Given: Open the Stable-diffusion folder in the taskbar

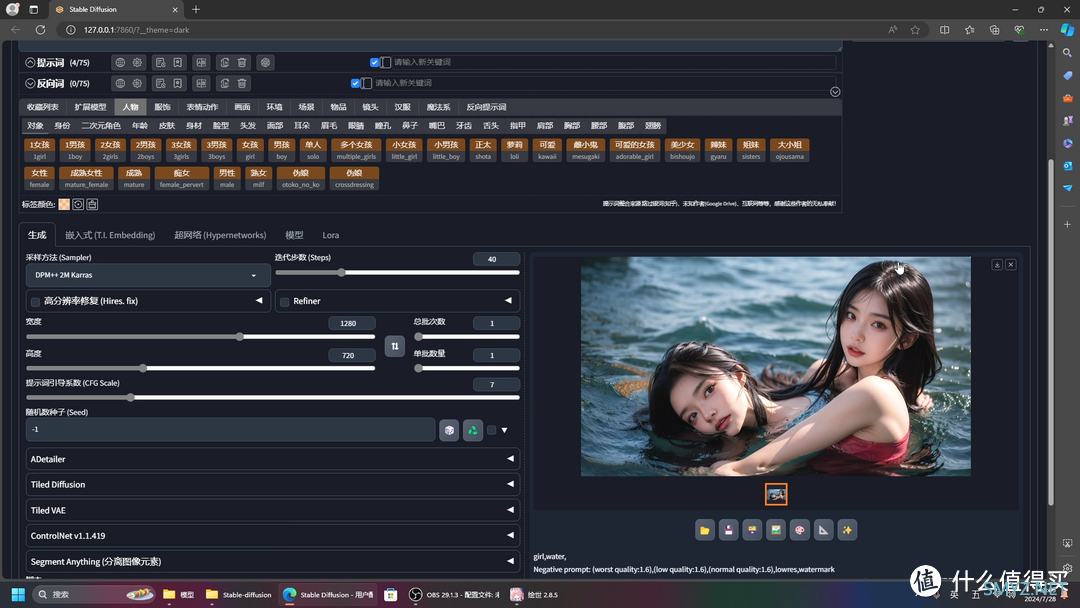Looking at the screenshot, I should point(239,594).
